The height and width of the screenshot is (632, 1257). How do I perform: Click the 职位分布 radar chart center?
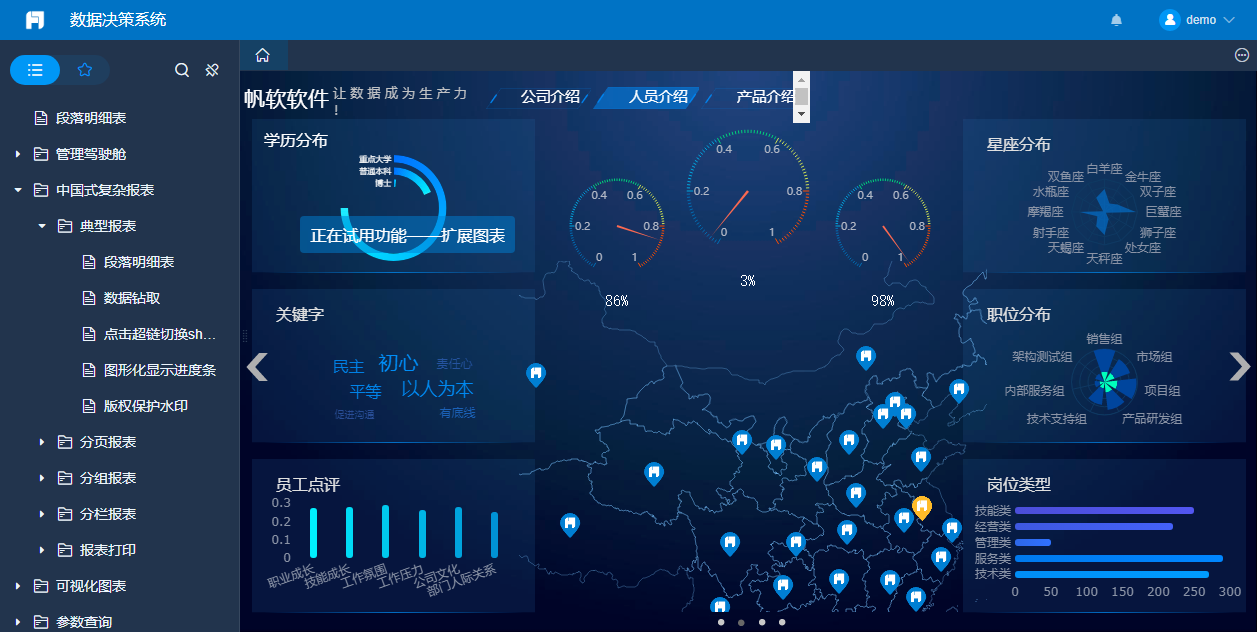1105,380
